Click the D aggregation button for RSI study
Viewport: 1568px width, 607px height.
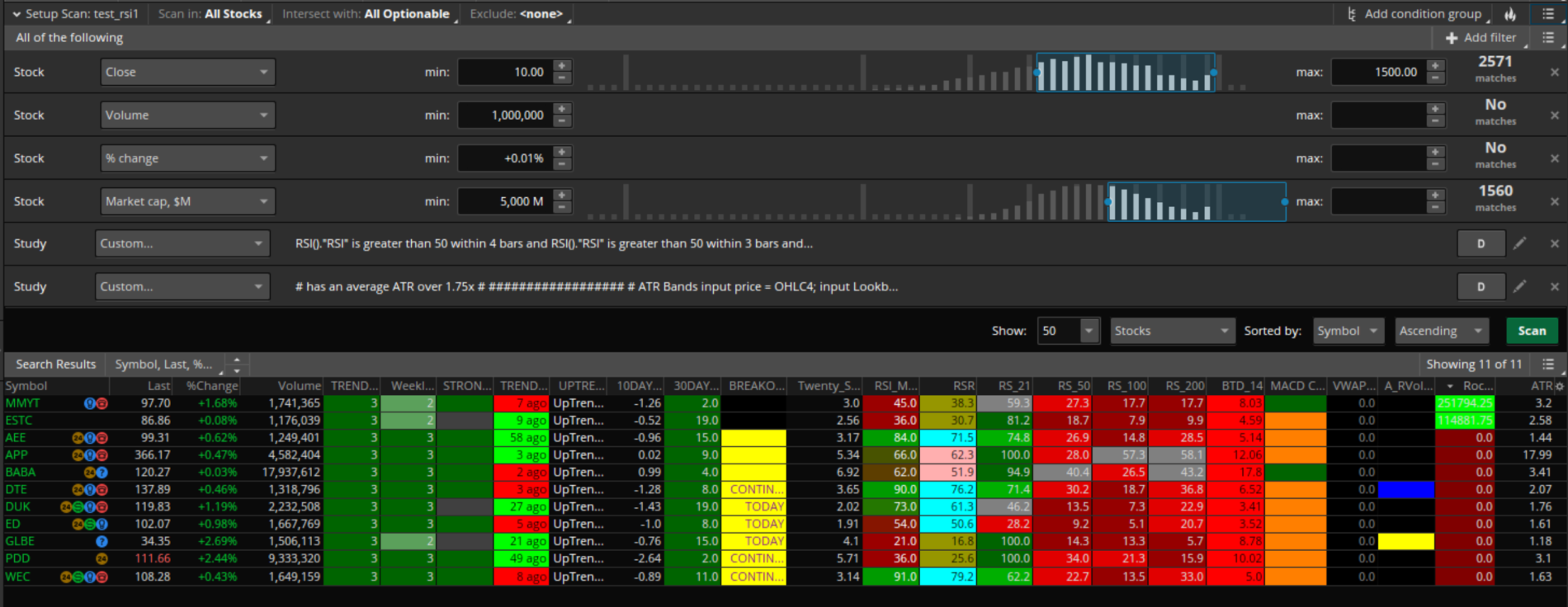coord(1481,243)
